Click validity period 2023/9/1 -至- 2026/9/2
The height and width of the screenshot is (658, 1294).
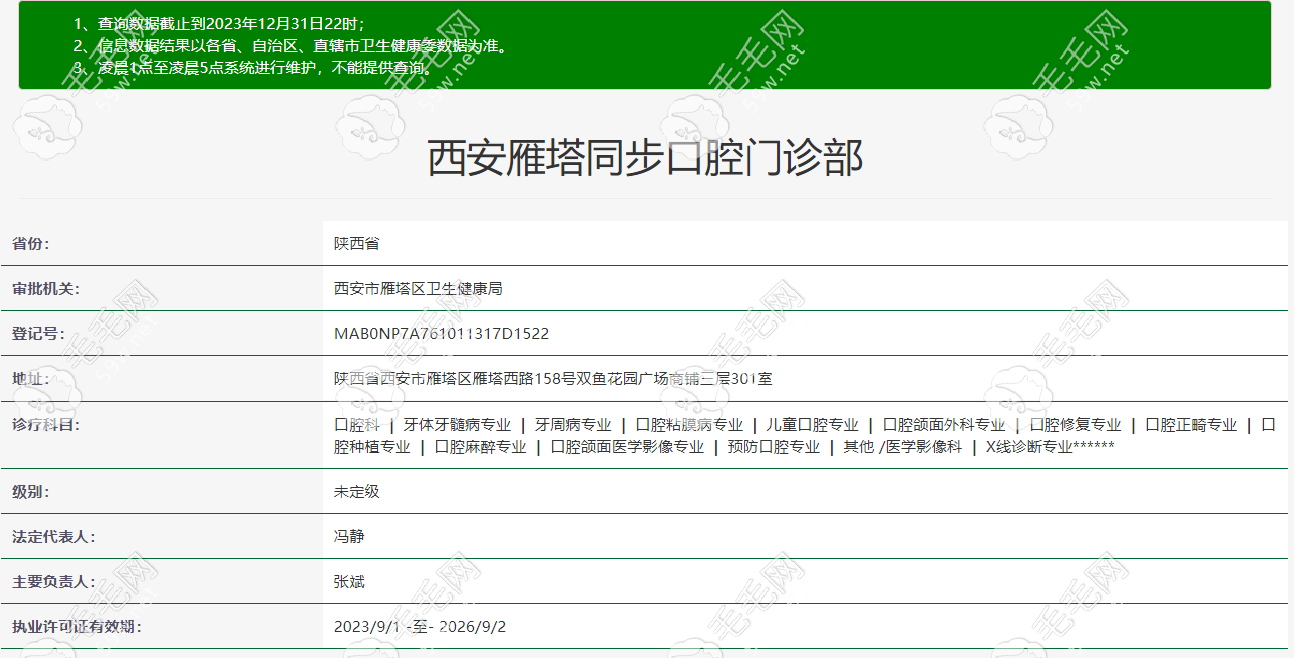click(420, 627)
